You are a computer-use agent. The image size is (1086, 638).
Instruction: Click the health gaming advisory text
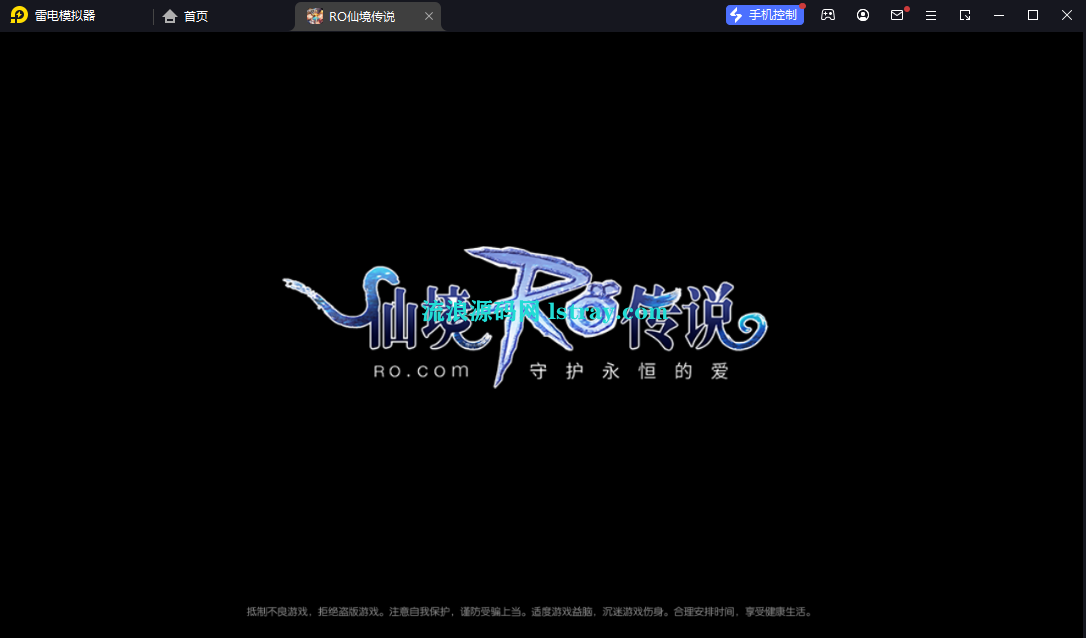(529, 612)
